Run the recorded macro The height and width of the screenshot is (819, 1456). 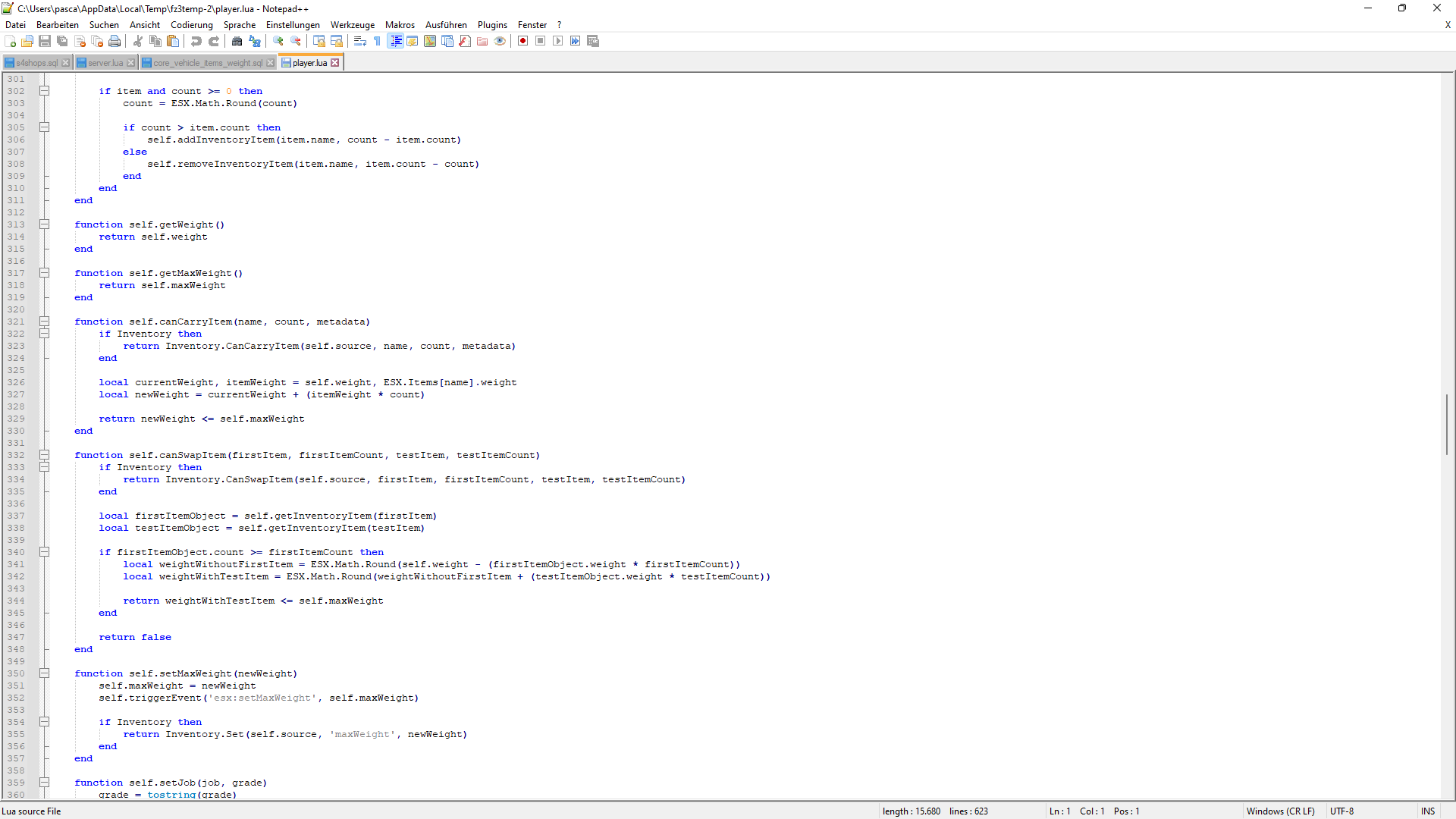tap(558, 41)
